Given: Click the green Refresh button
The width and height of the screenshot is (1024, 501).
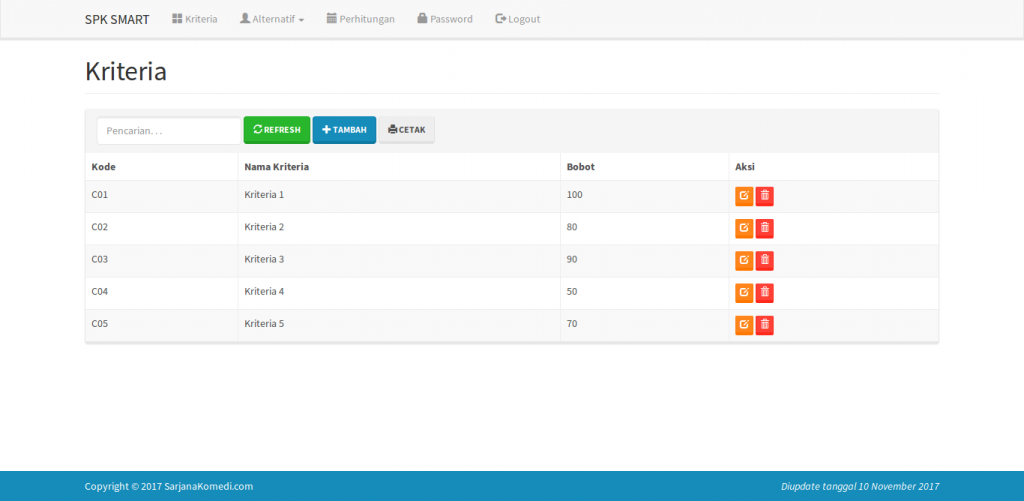Looking at the screenshot, I should [277, 129].
